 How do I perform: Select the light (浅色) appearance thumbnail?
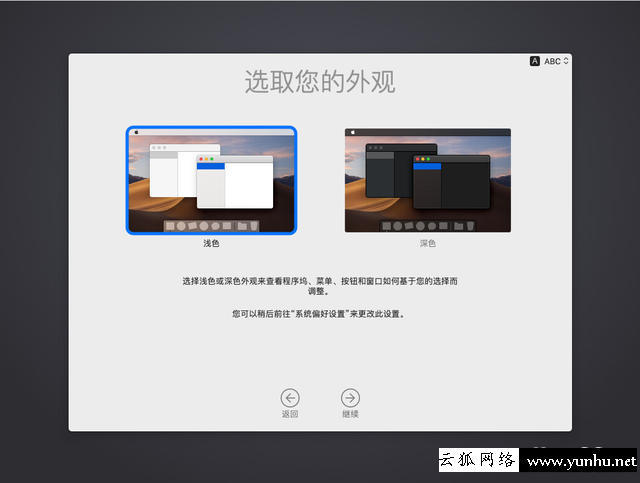(211, 180)
